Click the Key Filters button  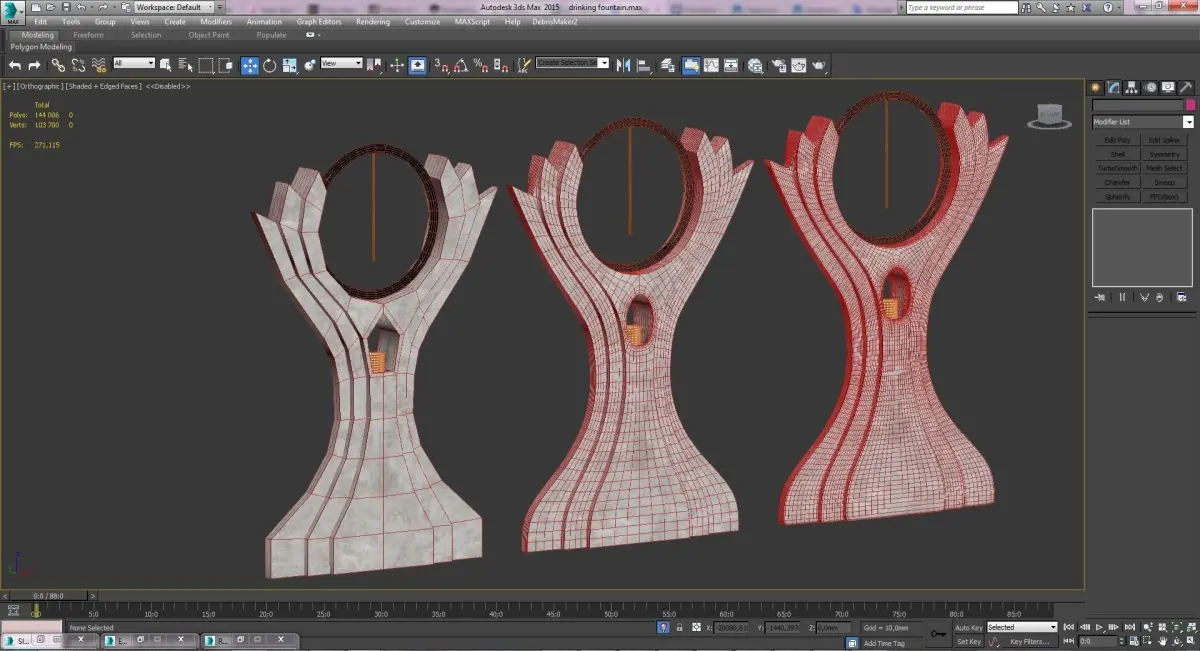pos(1029,641)
